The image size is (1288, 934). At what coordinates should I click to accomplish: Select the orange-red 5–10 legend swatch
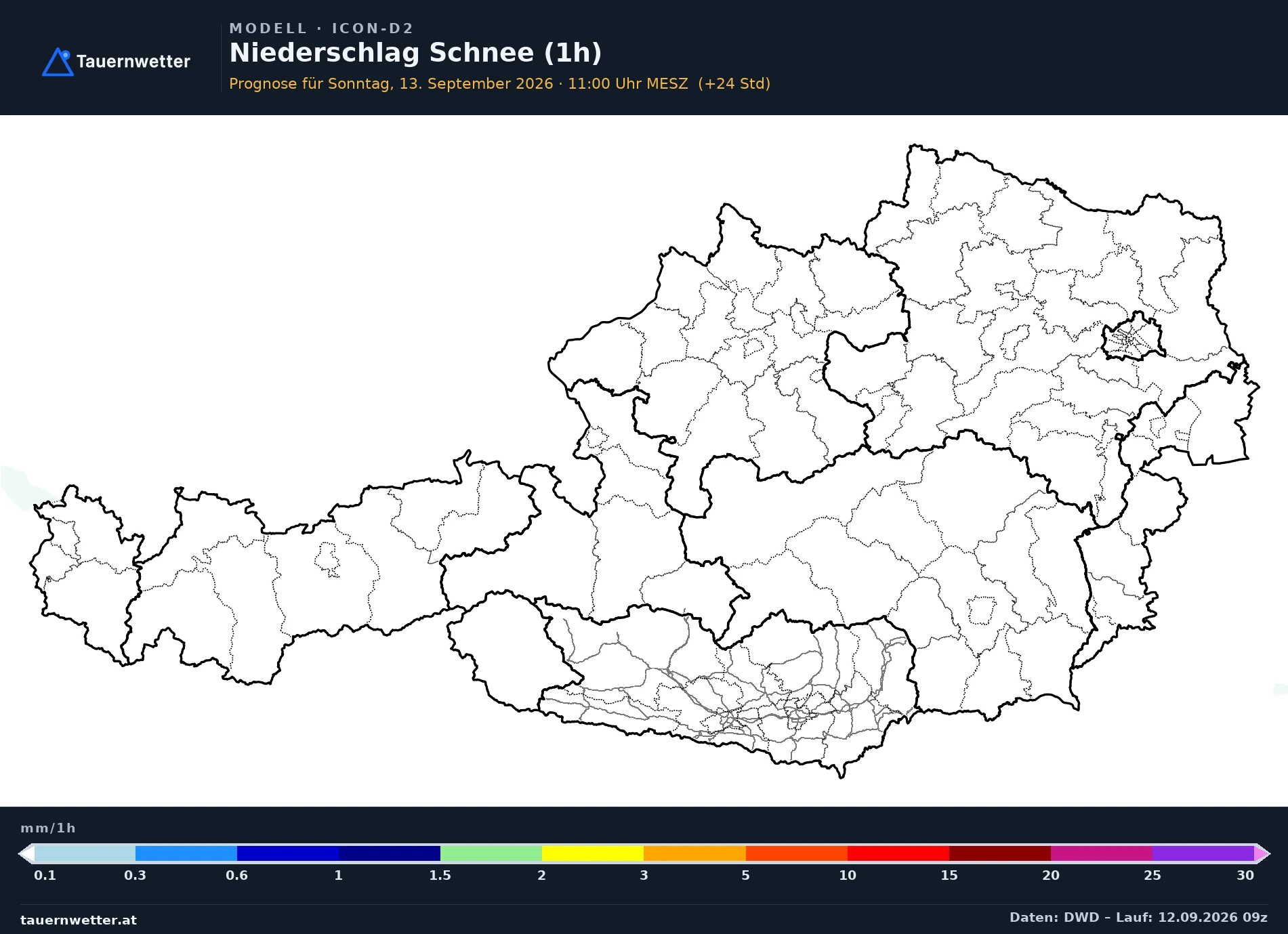797,853
